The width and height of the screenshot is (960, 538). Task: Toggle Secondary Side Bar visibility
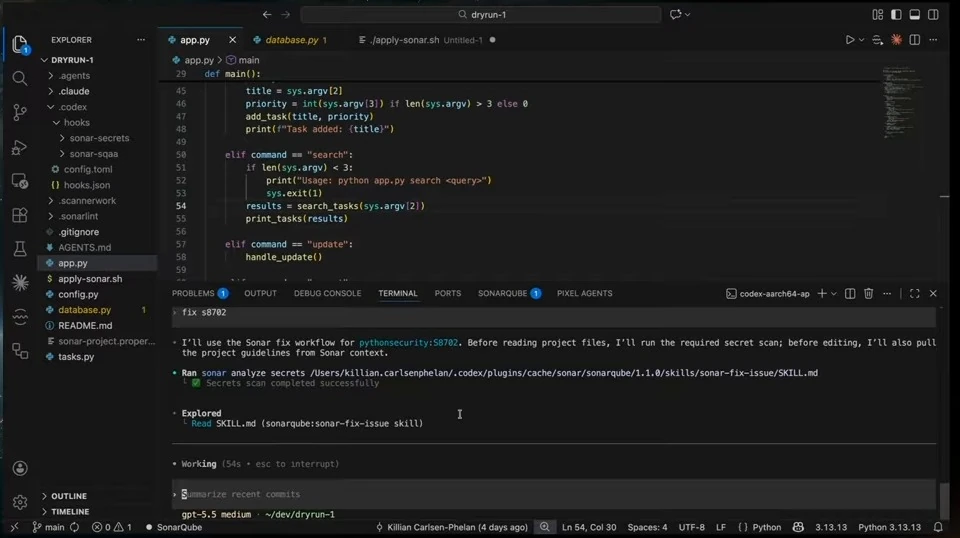(x=933, y=14)
